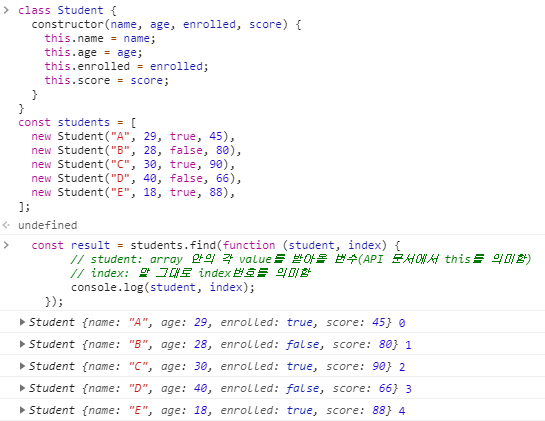Expand the Student object named "C"

(x=23, y=366)
